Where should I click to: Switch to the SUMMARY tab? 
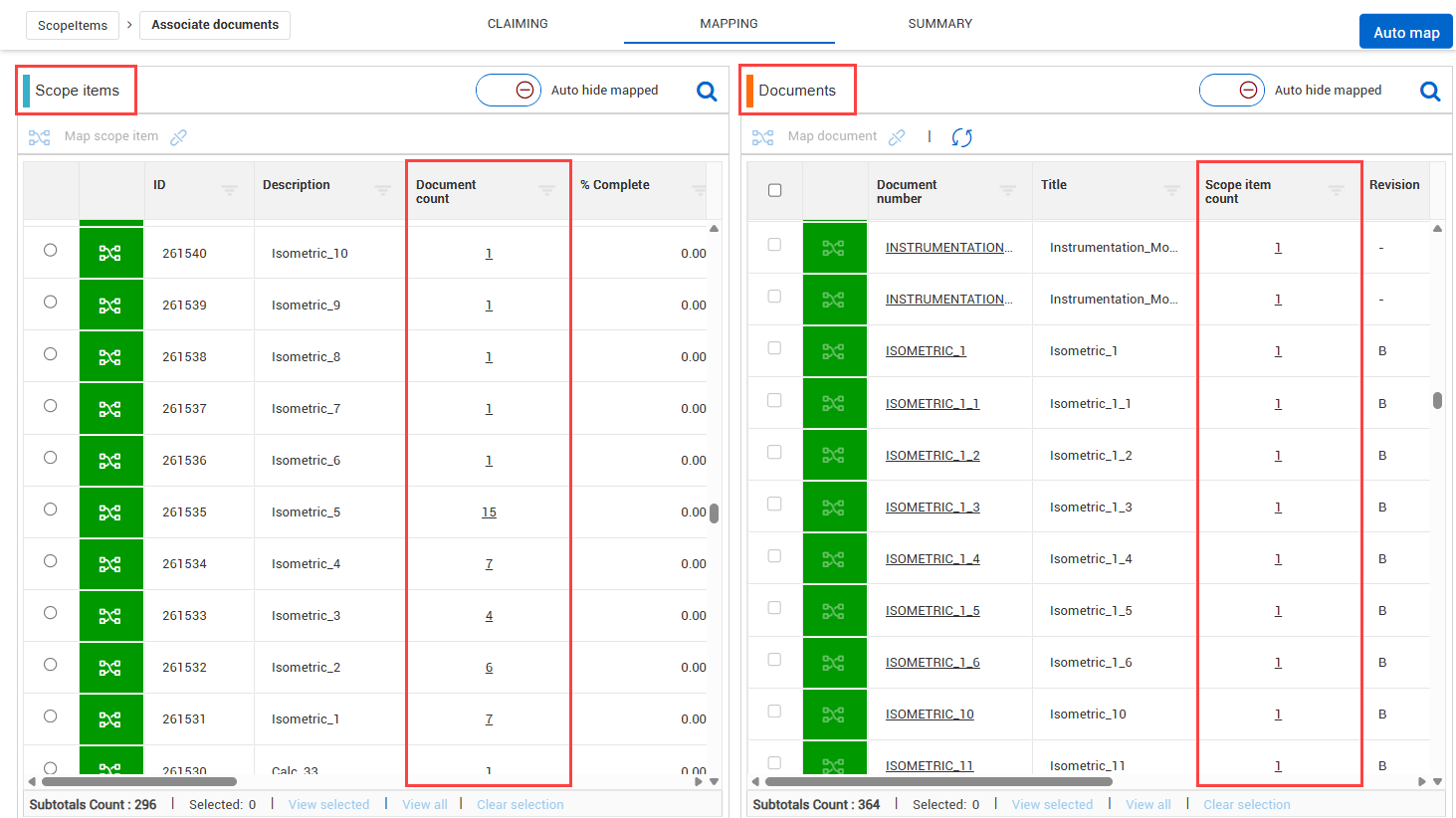[x=939, y=24]
